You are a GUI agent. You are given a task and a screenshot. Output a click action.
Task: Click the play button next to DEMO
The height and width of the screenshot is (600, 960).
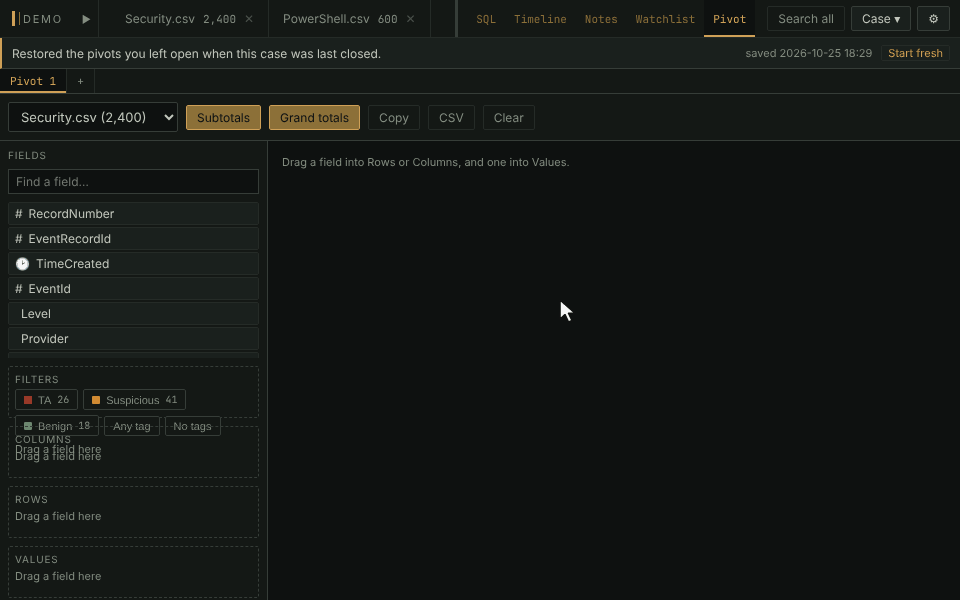click(x=86, y=19)
